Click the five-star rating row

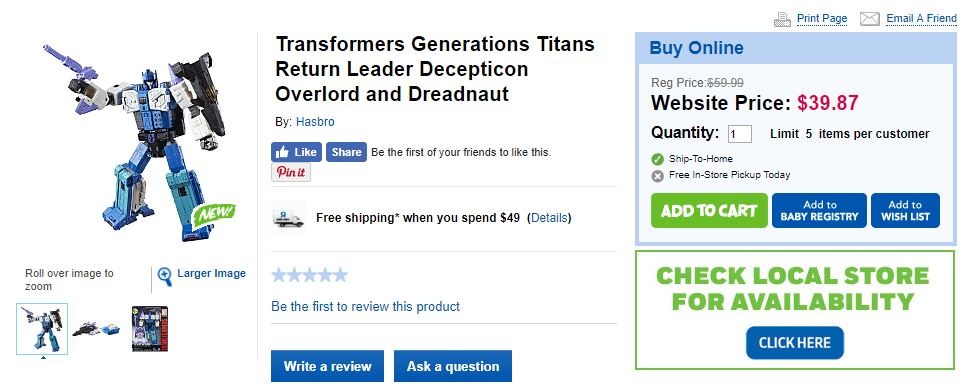click(309, 275)
